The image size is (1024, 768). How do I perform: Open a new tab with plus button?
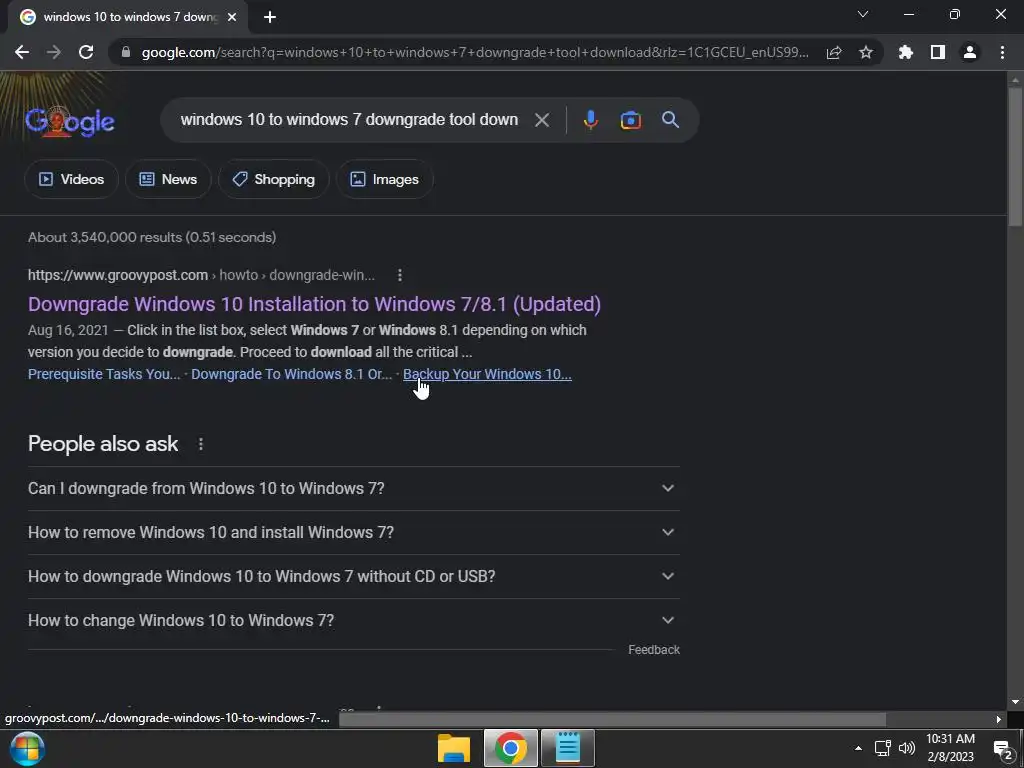click(270, 17)
